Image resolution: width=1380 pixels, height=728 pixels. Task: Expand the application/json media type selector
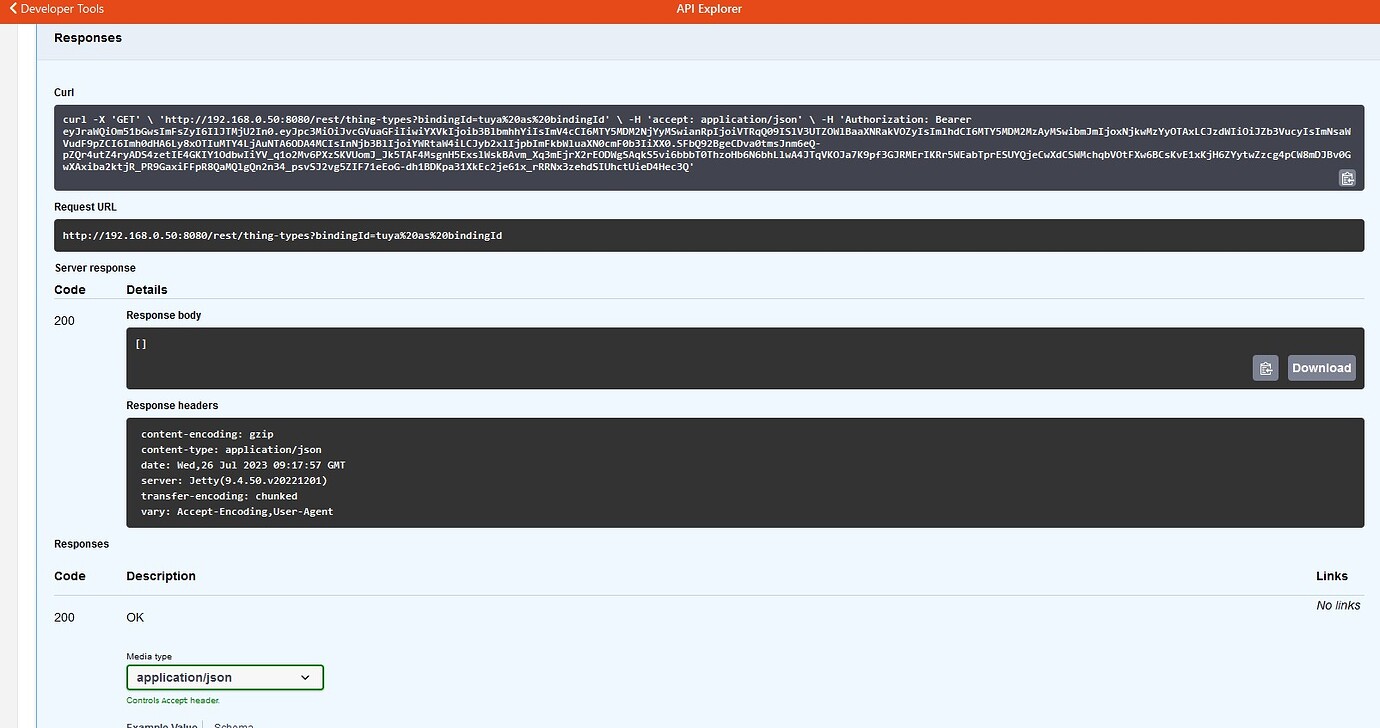pyautogui.click(x=224, y=677)
